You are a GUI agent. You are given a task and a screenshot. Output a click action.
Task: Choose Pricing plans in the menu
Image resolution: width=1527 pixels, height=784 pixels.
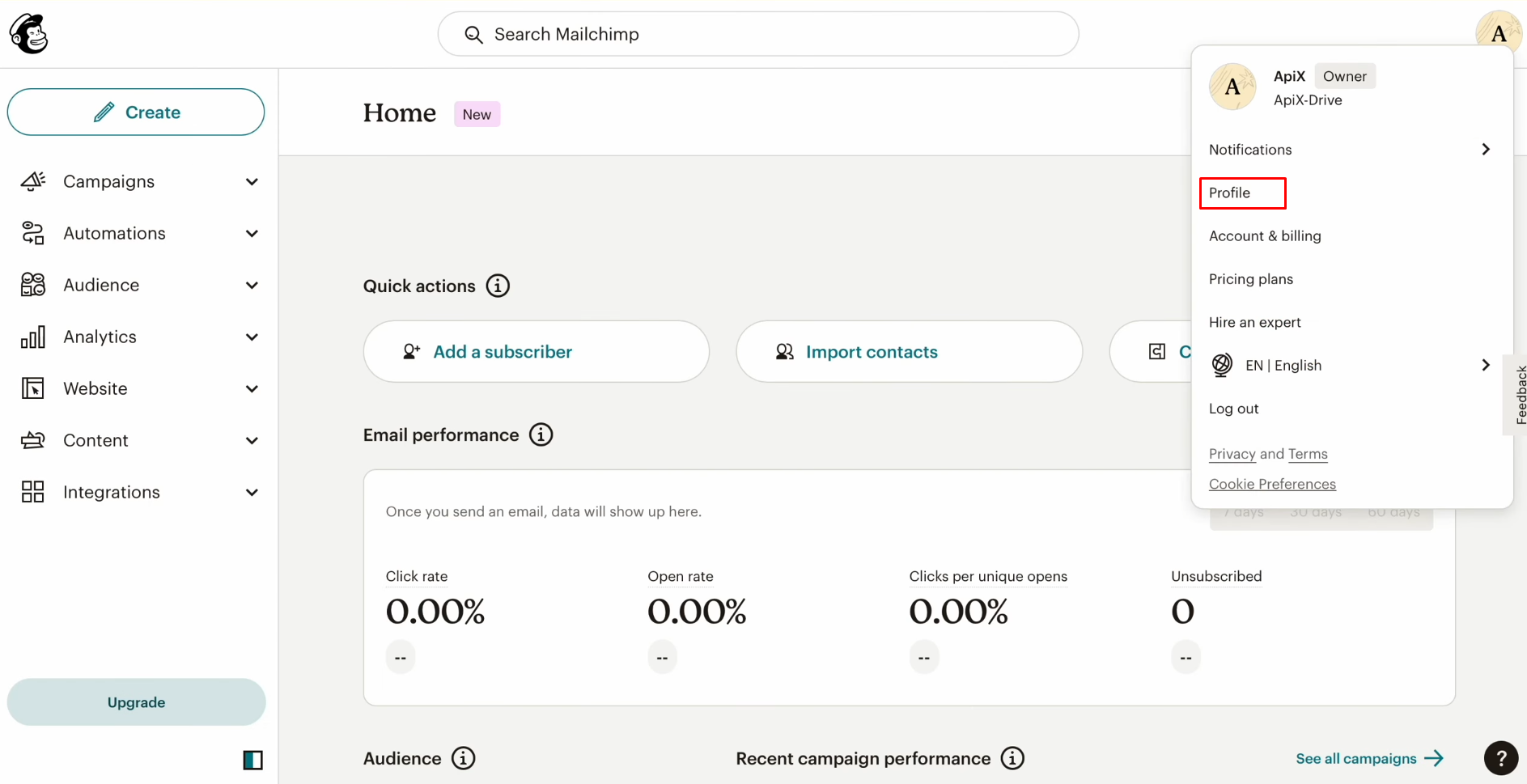coord(1250,278)
